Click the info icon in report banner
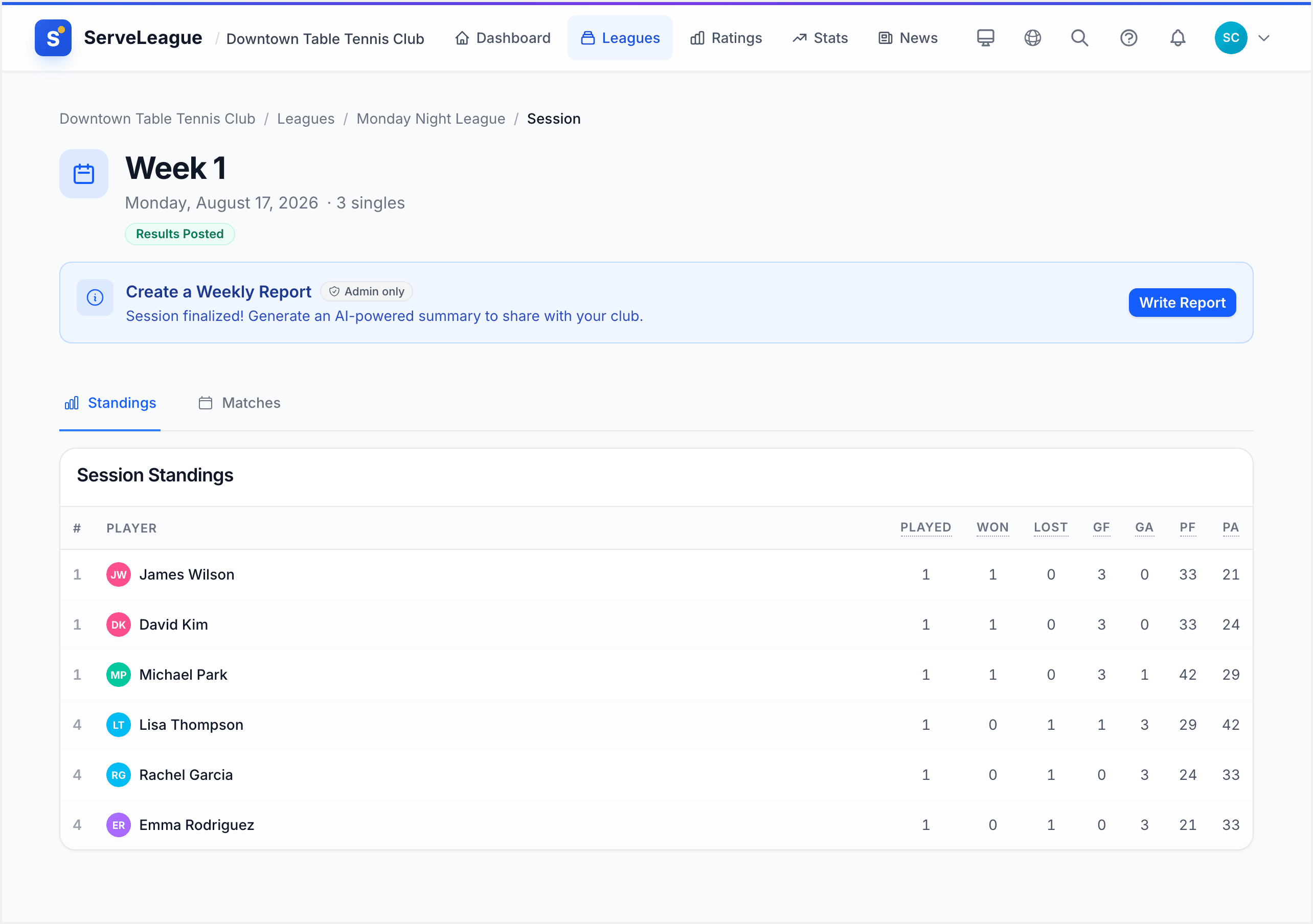Viewport: 1313px width, 924px height. tap(95, 297)
